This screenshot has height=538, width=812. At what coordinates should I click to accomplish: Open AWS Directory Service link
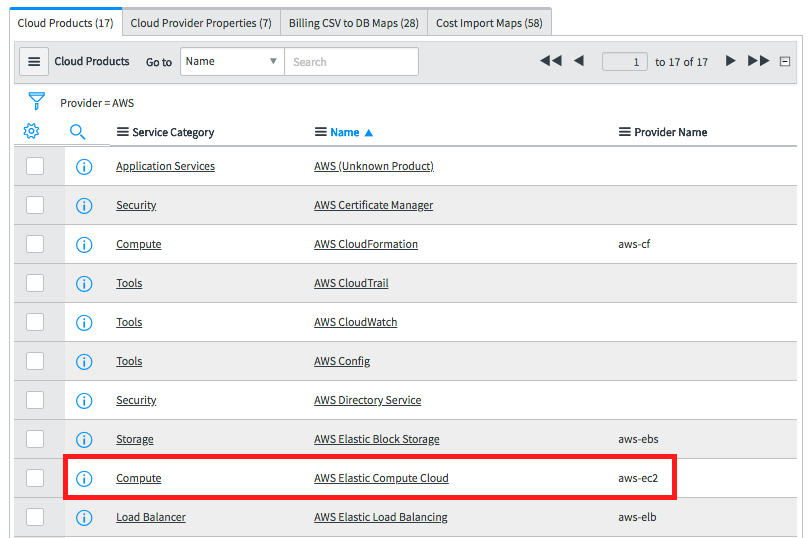367,400
